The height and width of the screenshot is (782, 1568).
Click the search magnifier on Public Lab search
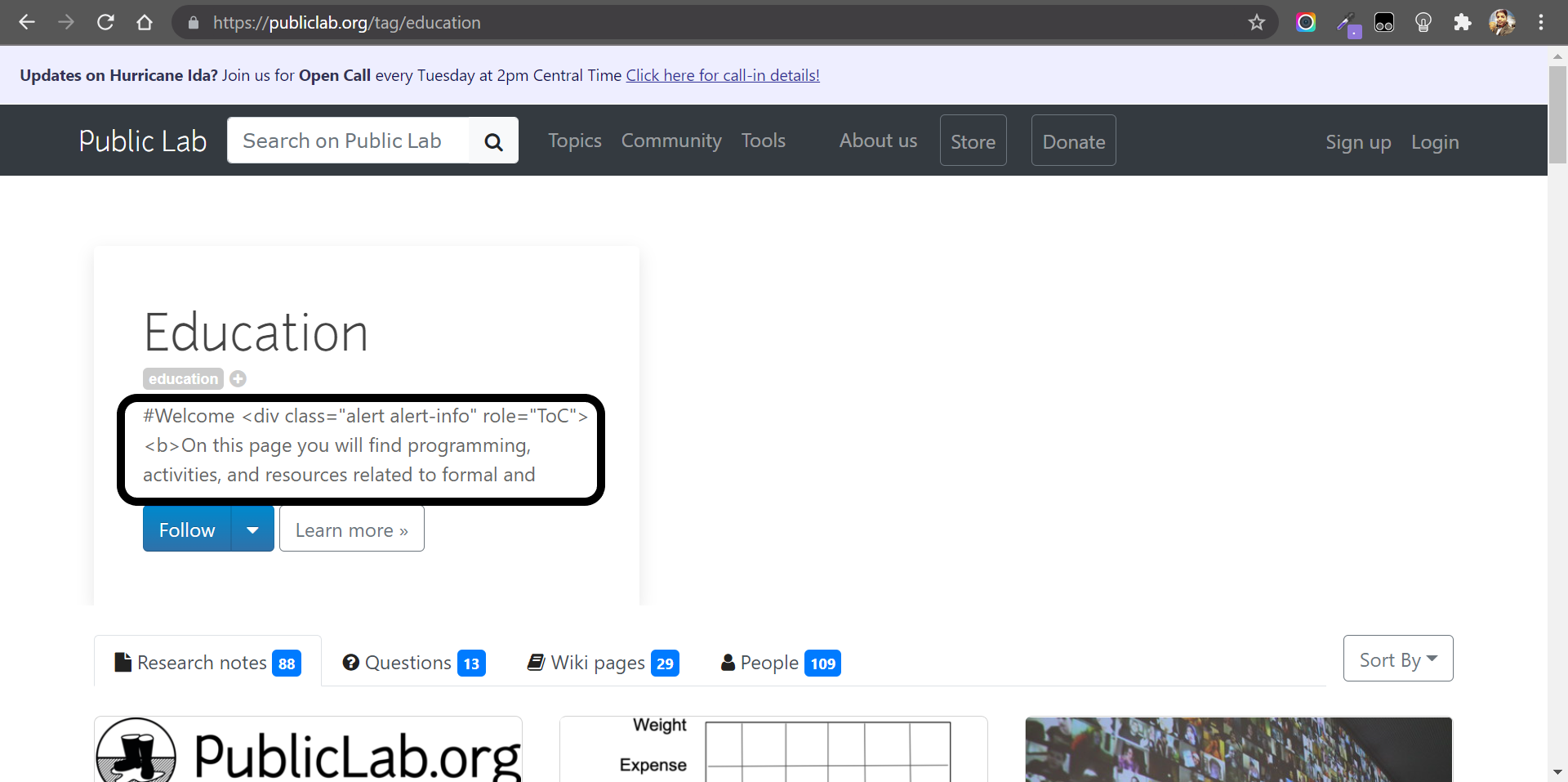point(493,141)
